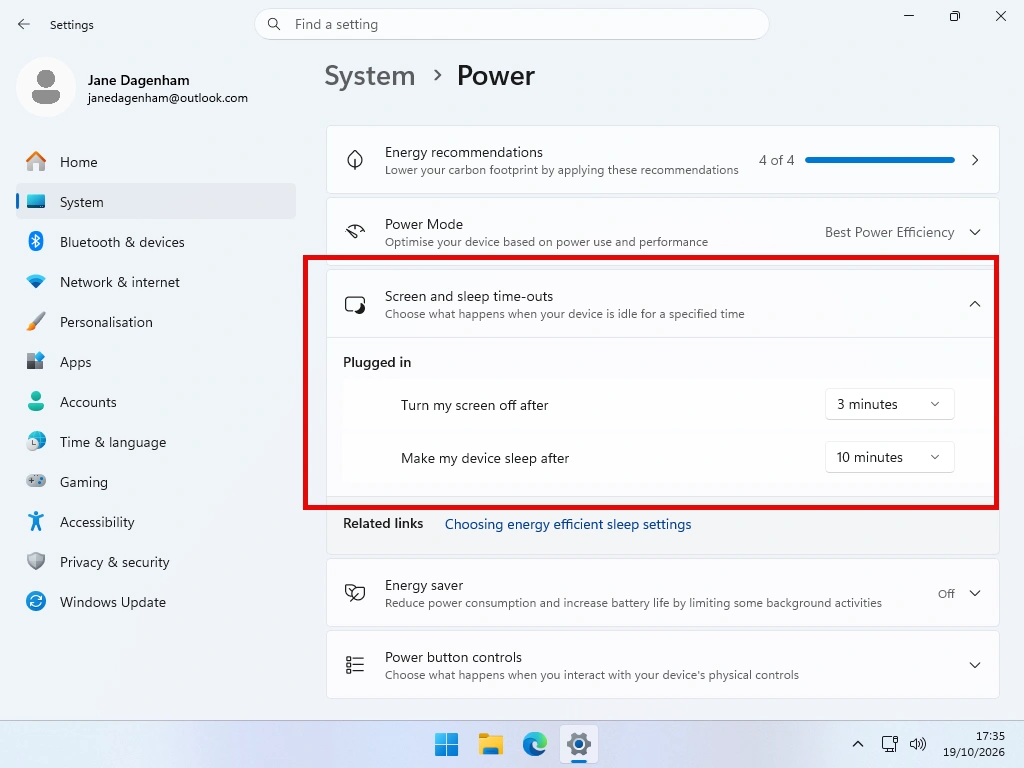Click the Power button controls list icon
The image size is (1024, 768).
pos(355,665)
